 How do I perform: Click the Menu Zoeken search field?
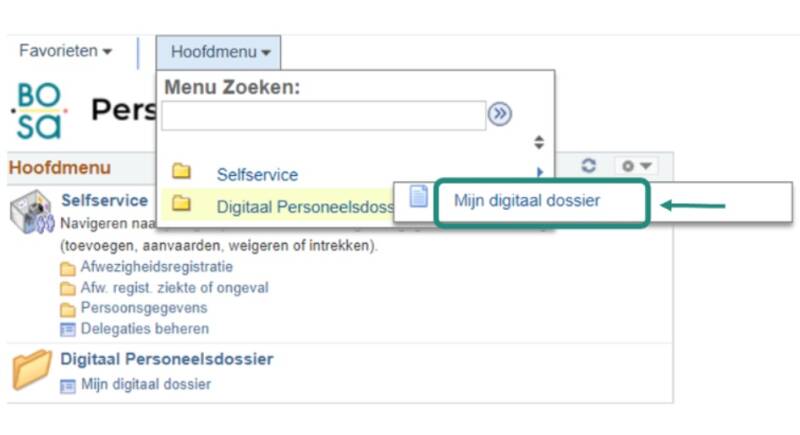(324, 115)
